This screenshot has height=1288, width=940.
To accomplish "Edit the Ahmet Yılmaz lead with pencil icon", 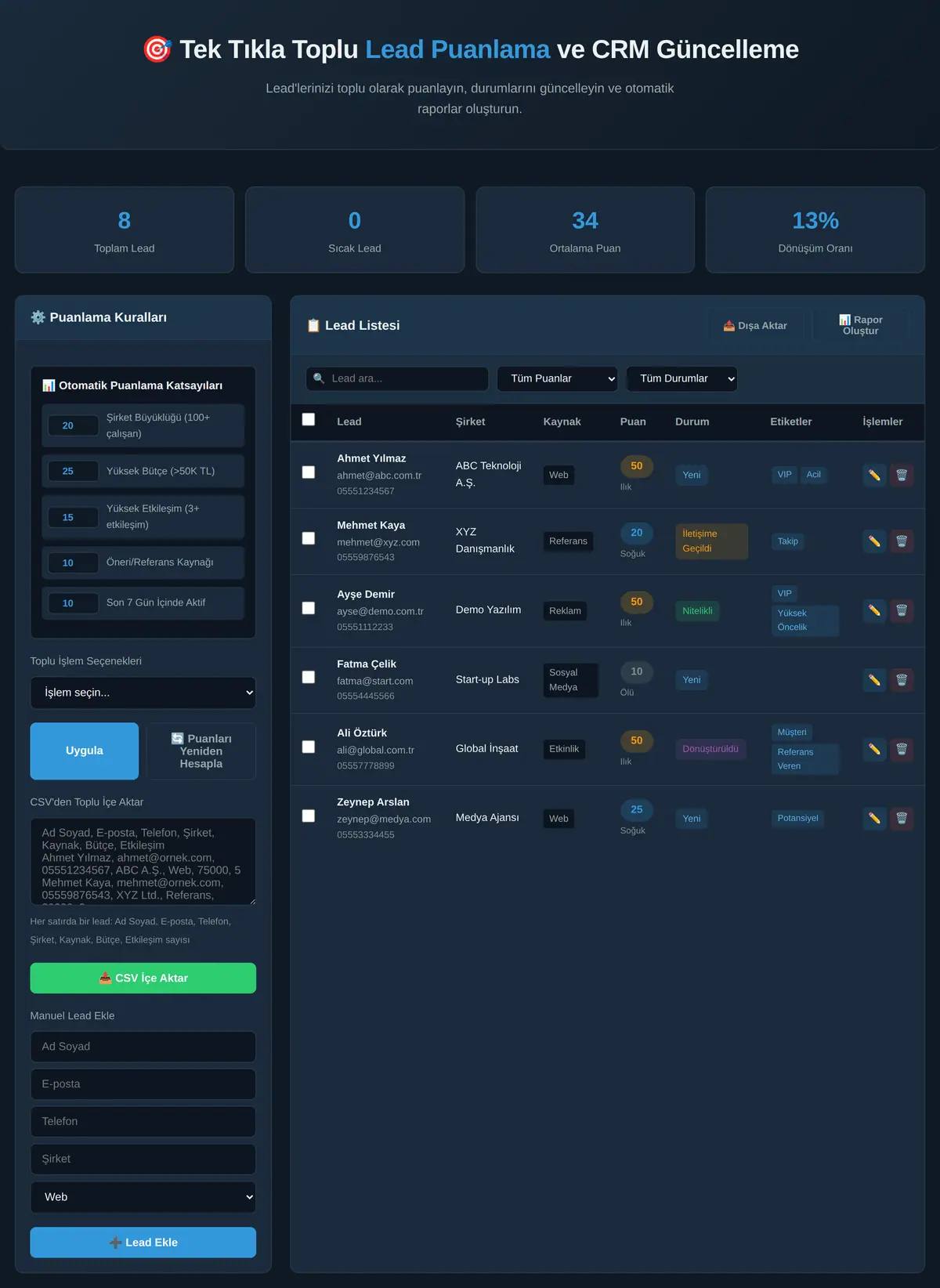I will coord(874,475).
